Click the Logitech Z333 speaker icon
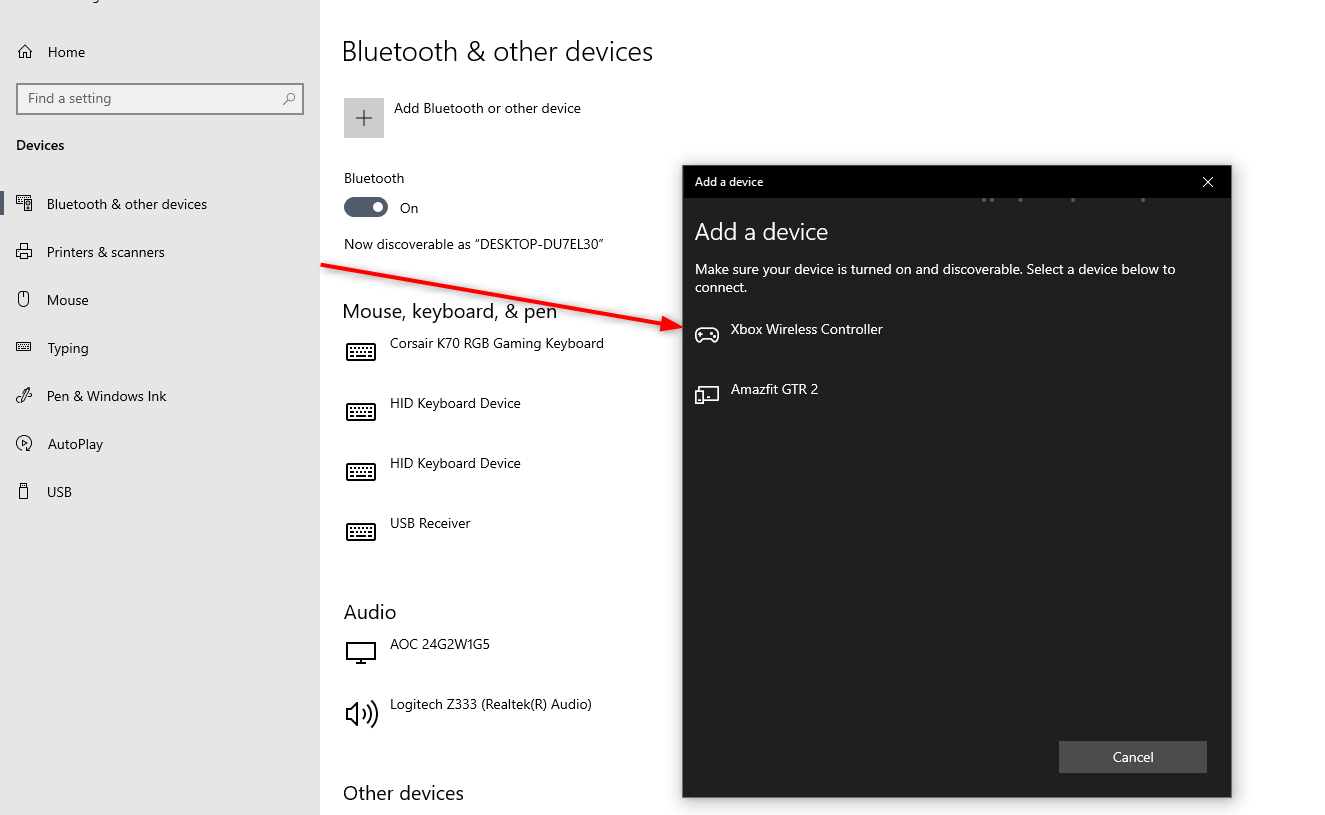This screenshot has height=815, width=1325. click(x=361, y=713)
